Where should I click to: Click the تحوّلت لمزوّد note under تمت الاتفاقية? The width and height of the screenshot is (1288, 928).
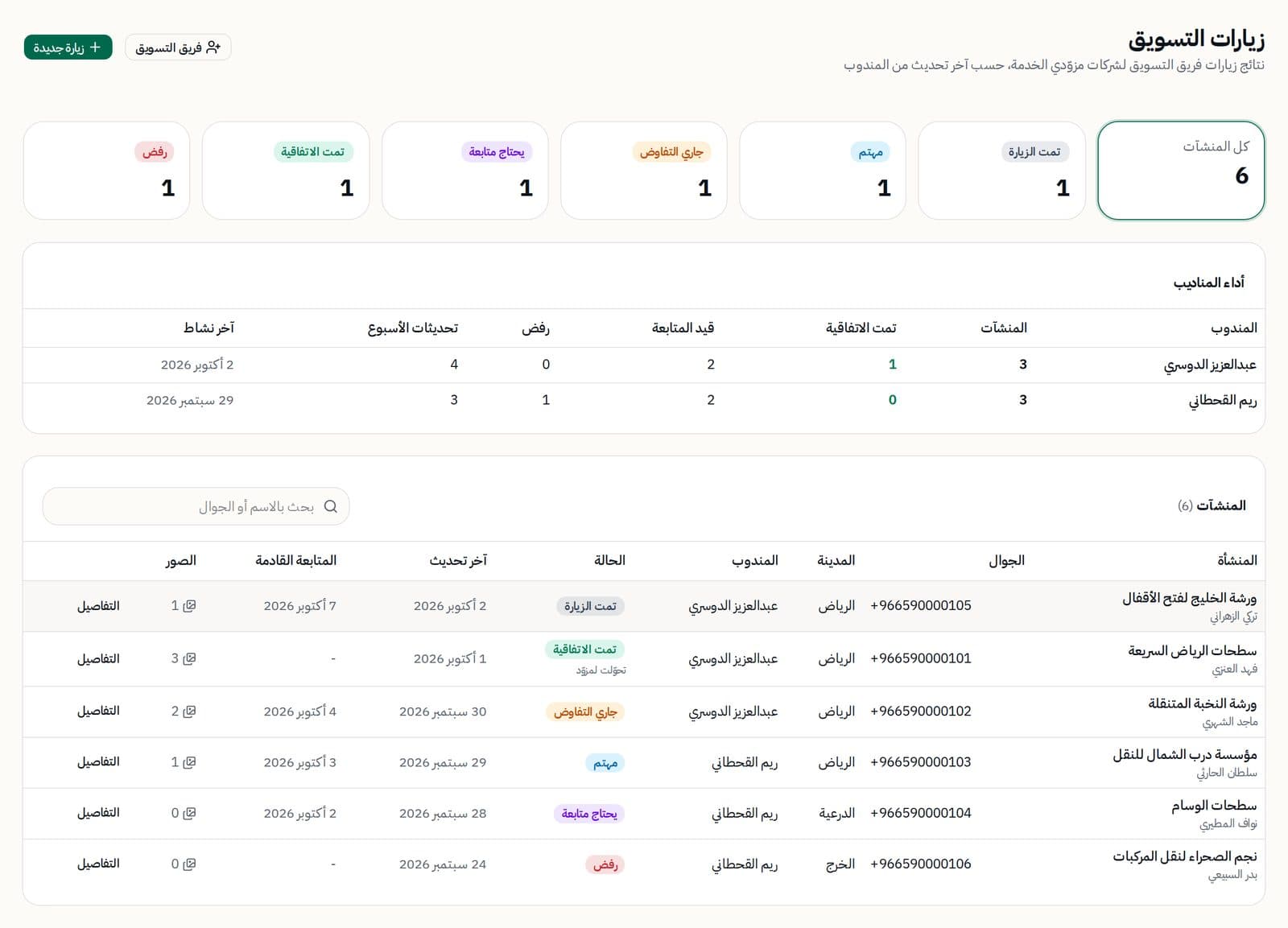tap(601, 670)
